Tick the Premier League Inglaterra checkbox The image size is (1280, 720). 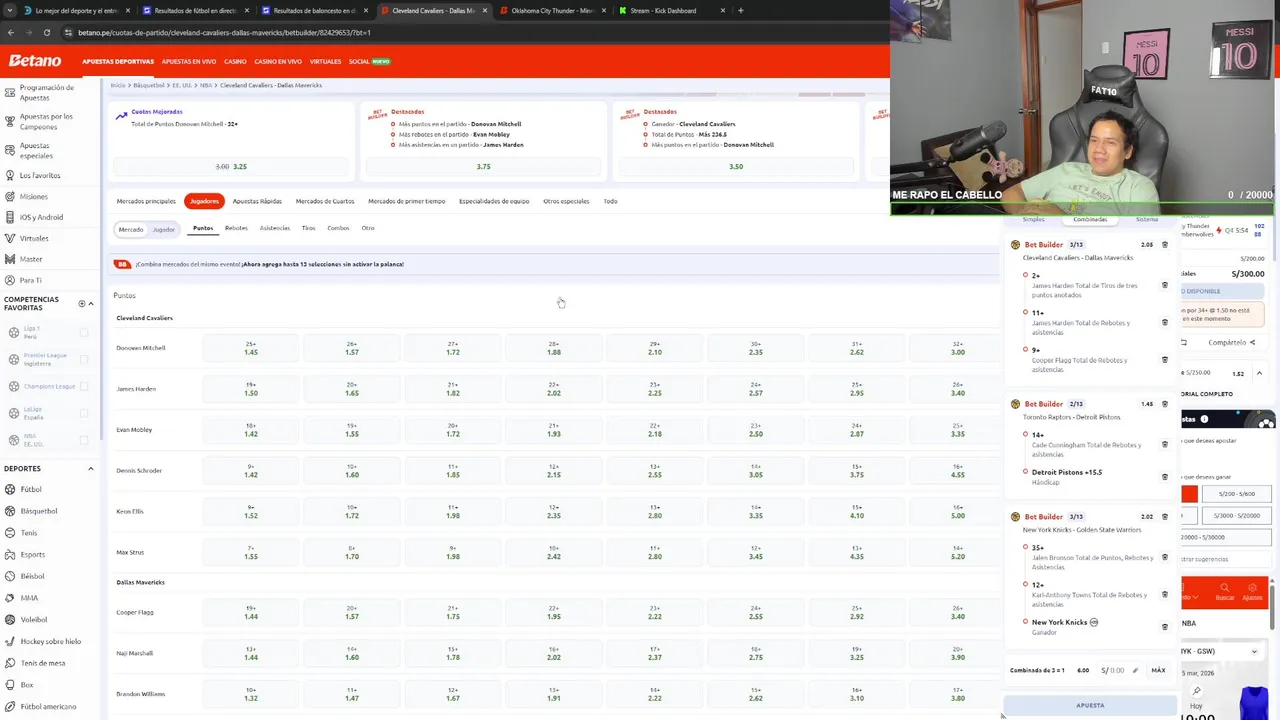click(x=84, y=359)
